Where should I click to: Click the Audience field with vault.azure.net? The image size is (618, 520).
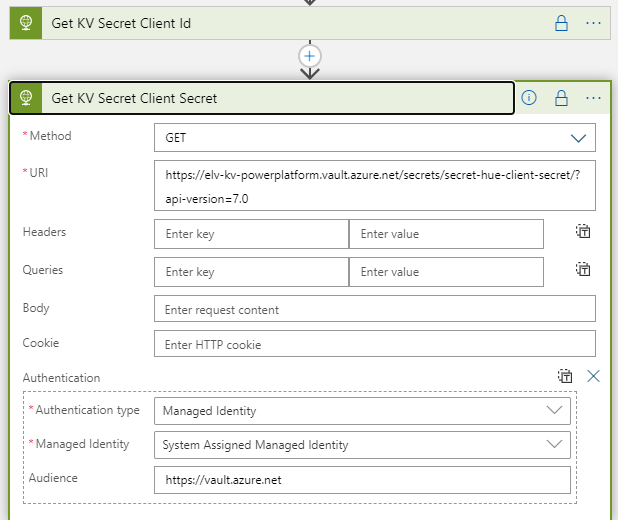[362, 480]
